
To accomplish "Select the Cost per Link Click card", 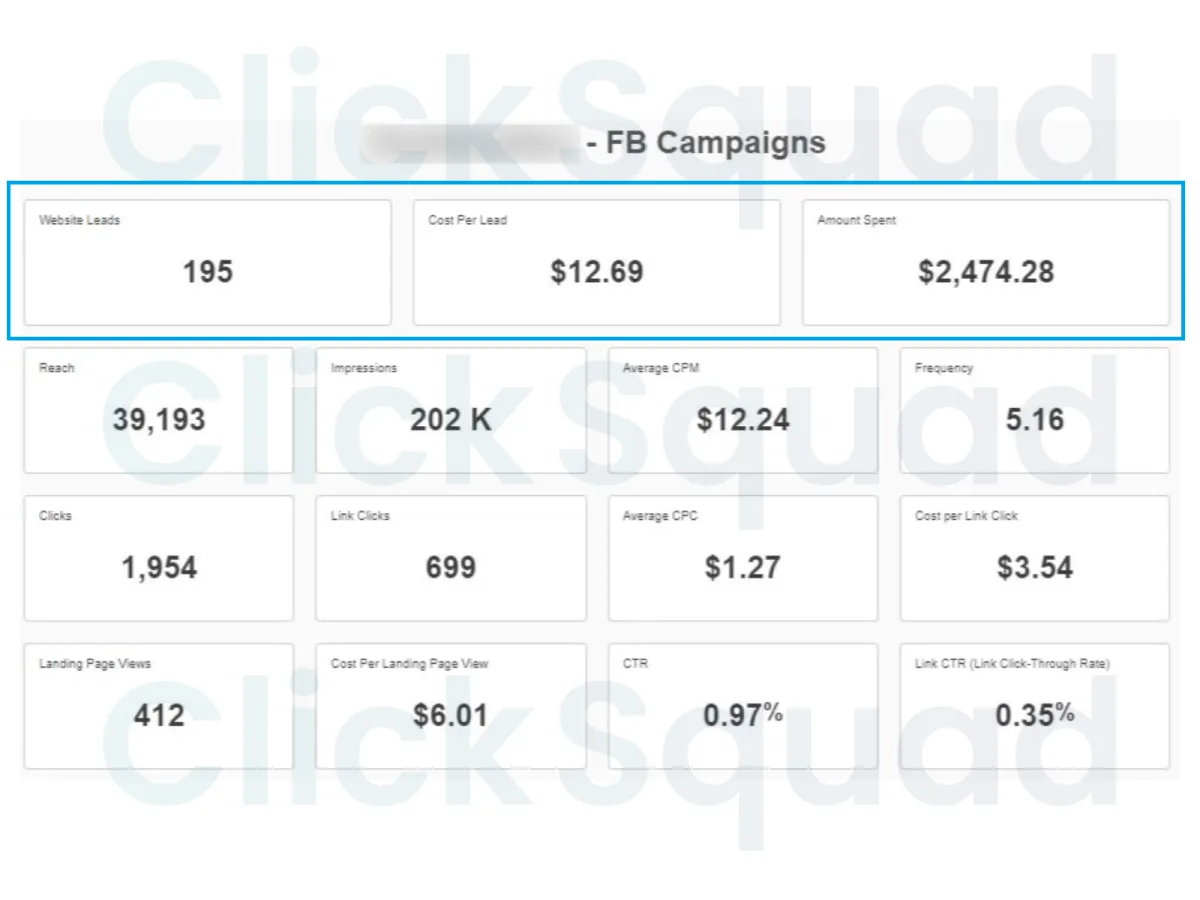I will coord(1035,558).
